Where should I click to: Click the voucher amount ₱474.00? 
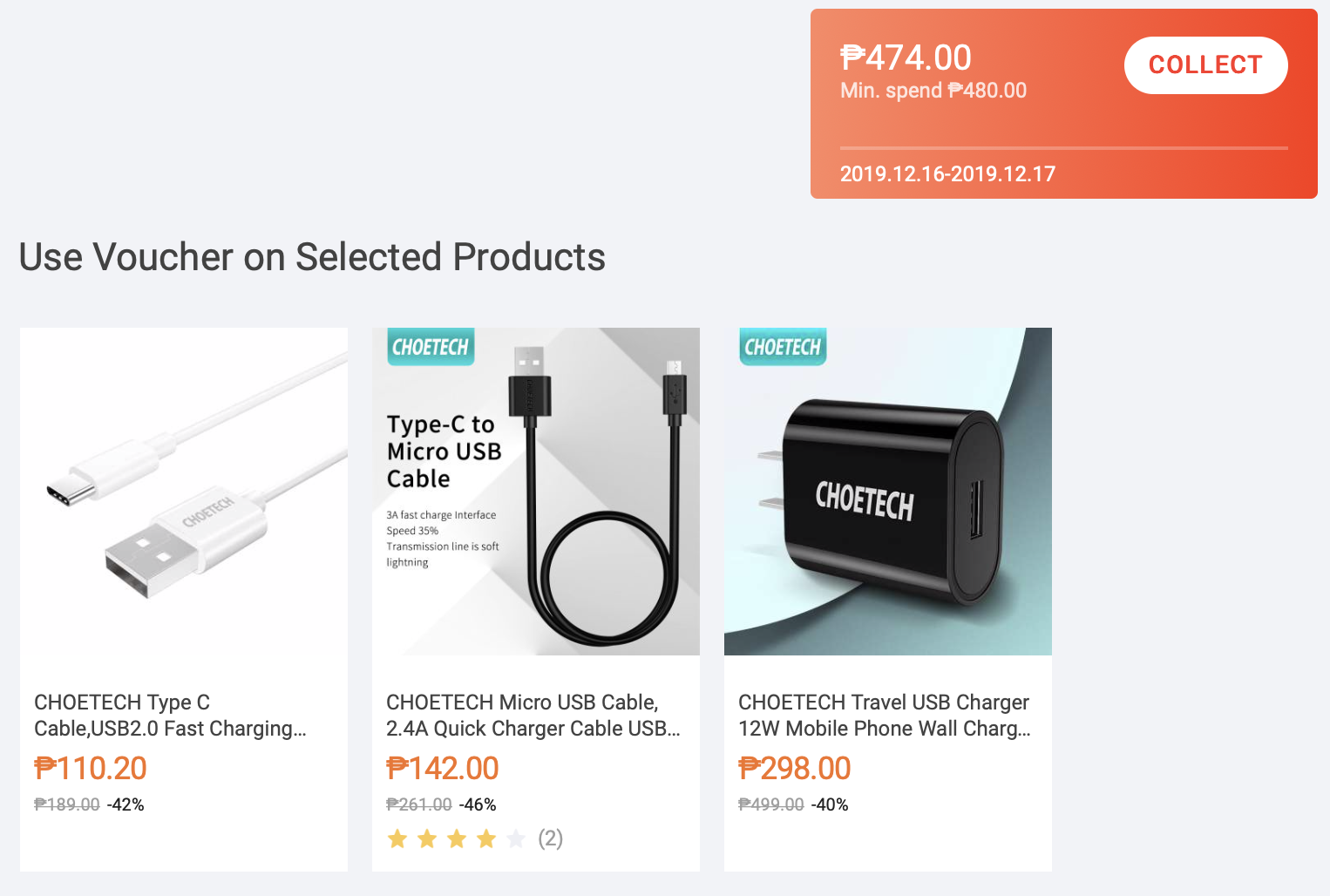coord(906,58)
